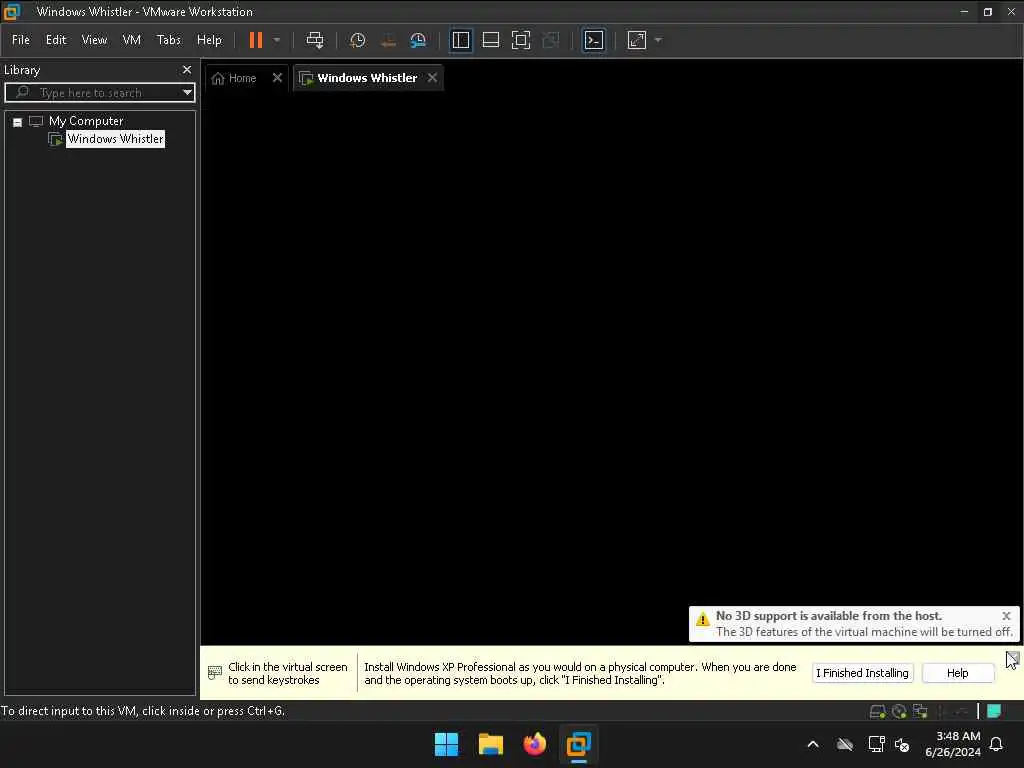The width and height of the screenshot is (1024, 768).
Task: Click the teal message log status icon
Action: tap(994, 711)
